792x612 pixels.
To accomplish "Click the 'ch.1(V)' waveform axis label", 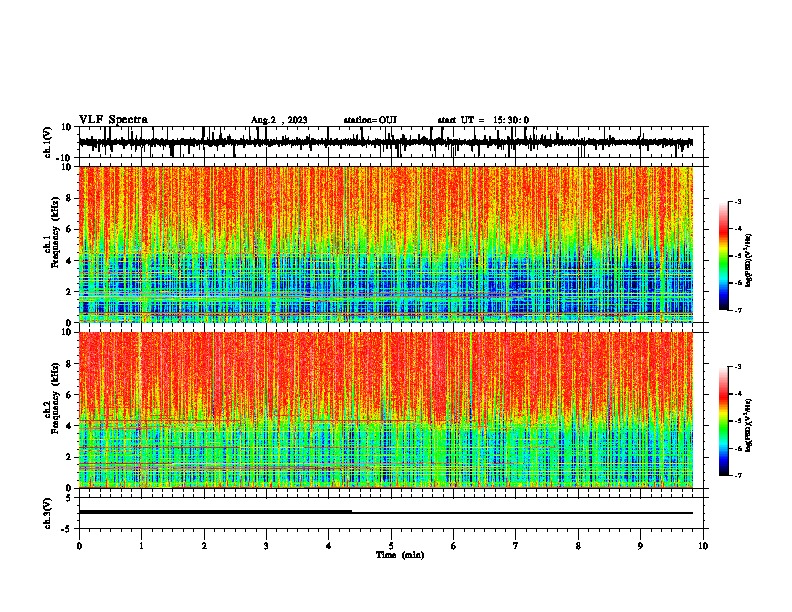I will (48, 142).
